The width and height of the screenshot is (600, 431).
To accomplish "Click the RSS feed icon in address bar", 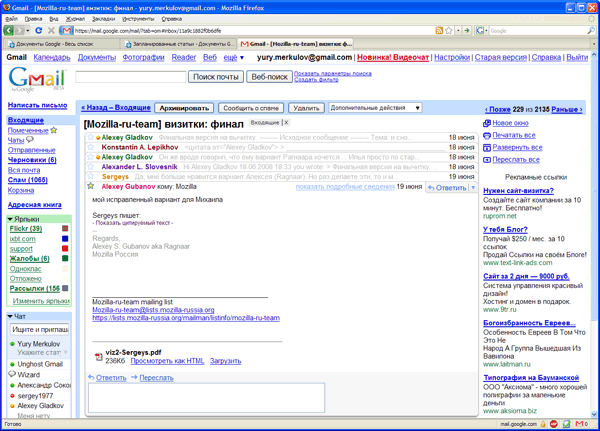I will coord(439,31).
